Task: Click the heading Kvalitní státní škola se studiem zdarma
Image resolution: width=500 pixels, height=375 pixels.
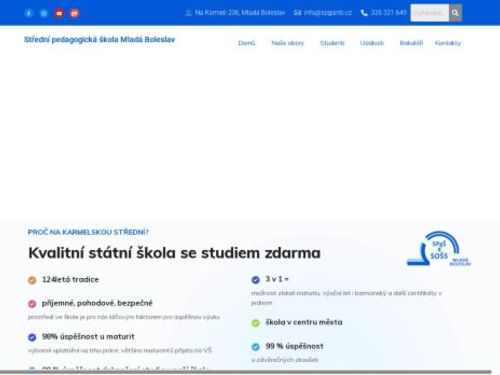Action: (x=174, y=253)
